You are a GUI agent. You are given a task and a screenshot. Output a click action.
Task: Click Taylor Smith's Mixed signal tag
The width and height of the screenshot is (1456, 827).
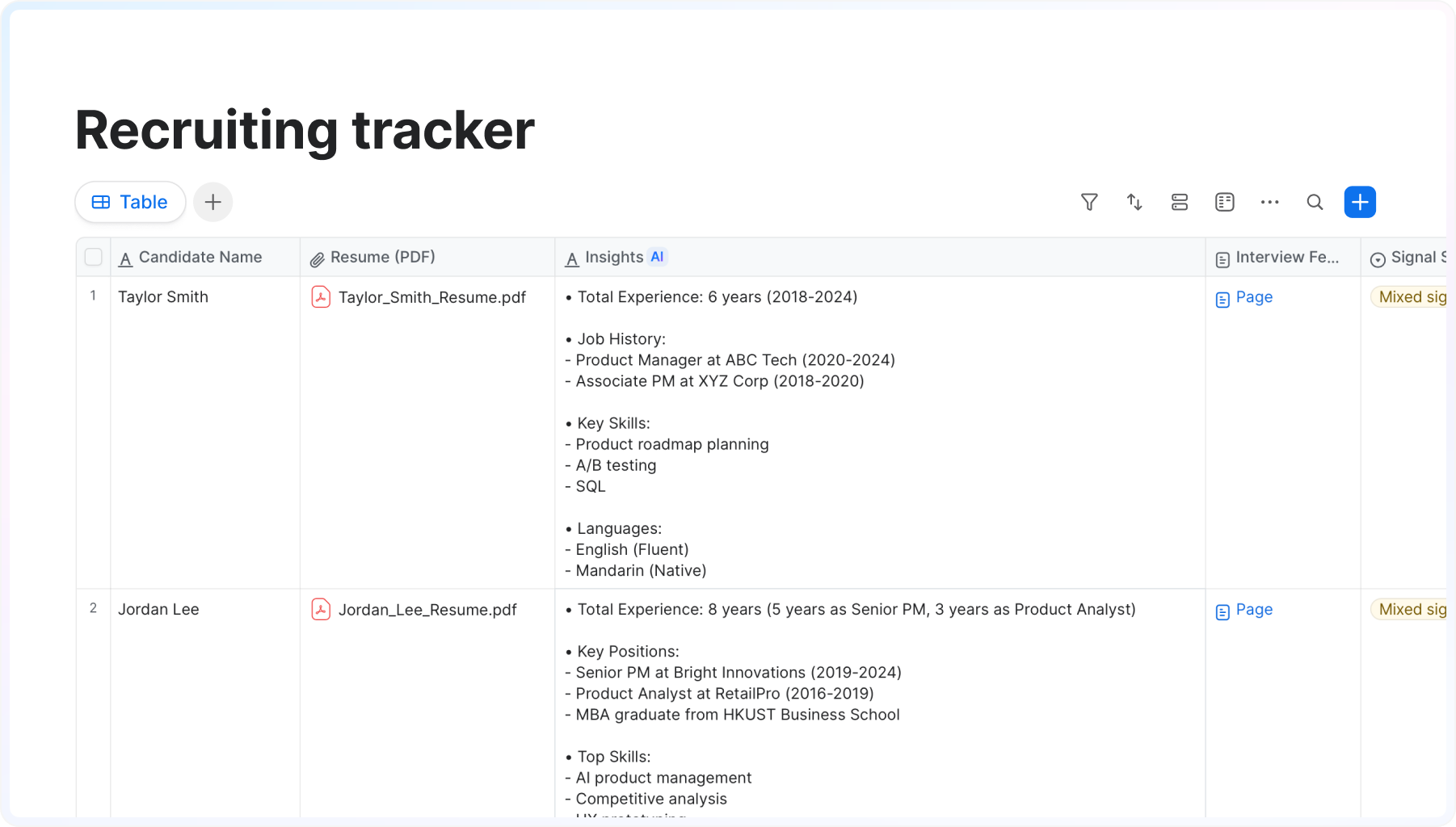[x=1411, y=297]
